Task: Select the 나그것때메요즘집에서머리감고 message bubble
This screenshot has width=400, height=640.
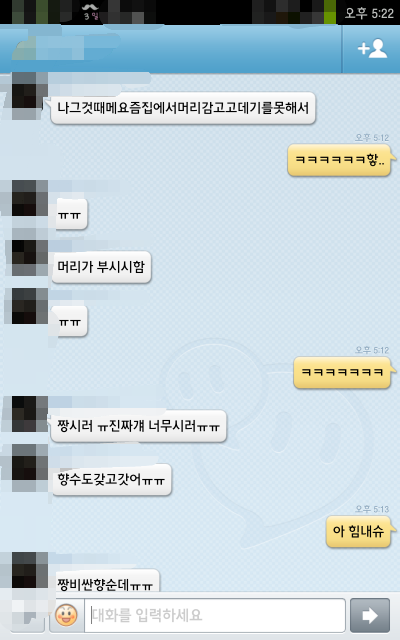Action: [x=183, y=108]
